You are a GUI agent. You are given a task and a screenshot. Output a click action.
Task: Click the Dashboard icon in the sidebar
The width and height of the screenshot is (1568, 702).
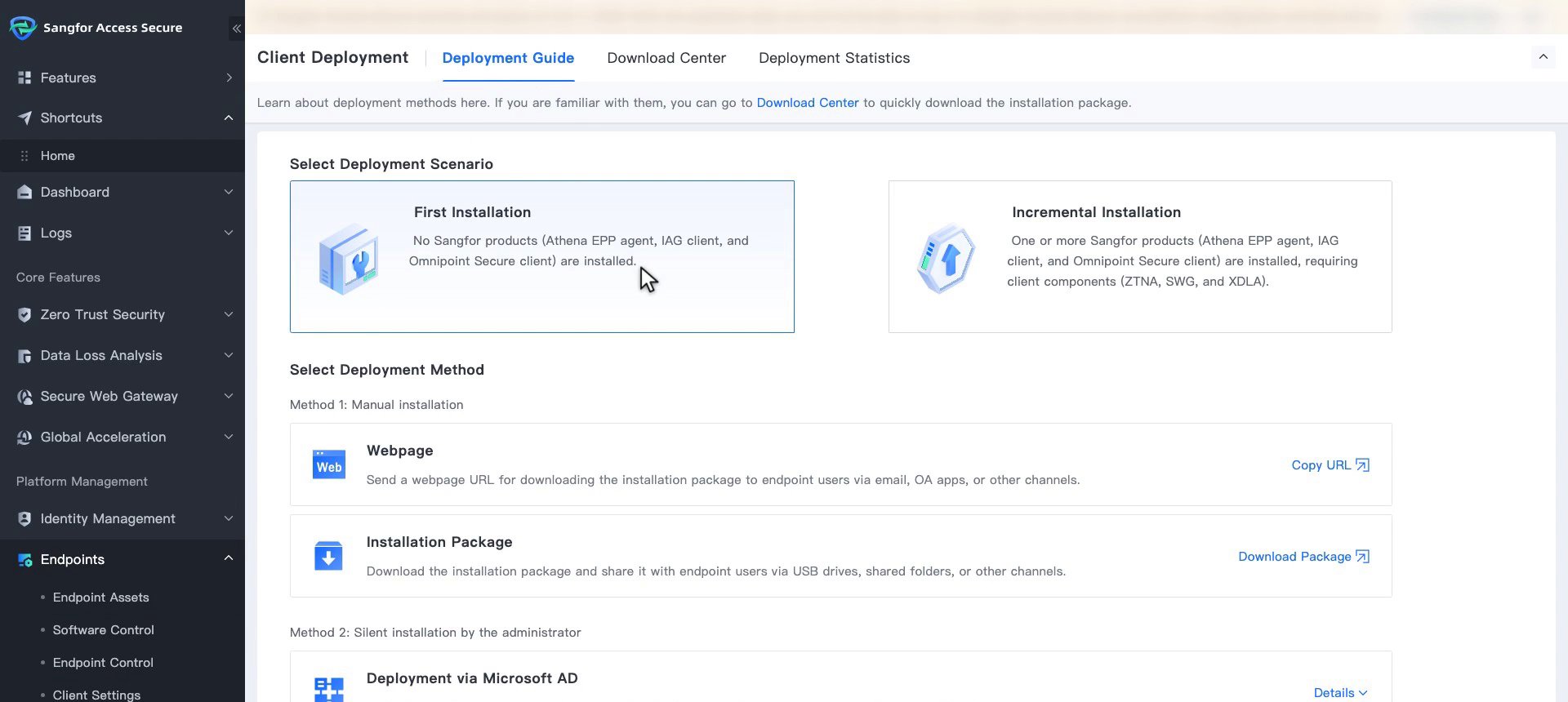click(24, 192)
